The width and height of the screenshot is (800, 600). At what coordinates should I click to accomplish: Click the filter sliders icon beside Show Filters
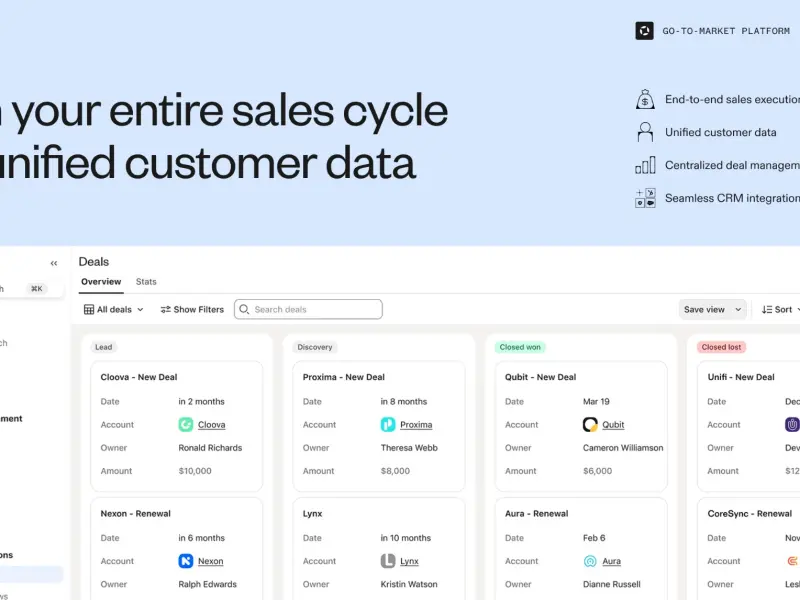[x=165, y=310]
